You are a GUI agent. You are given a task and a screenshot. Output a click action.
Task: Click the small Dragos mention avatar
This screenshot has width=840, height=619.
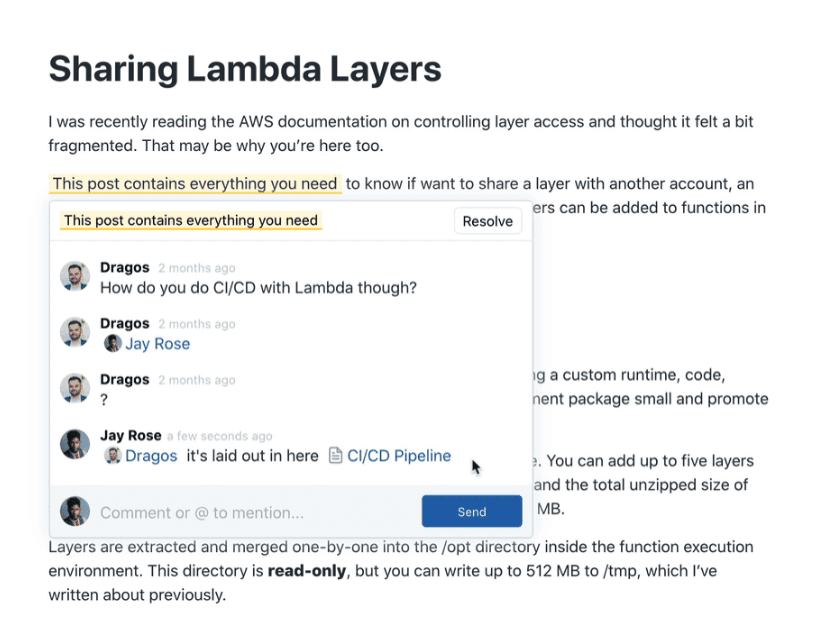click(x=112, y=456)
